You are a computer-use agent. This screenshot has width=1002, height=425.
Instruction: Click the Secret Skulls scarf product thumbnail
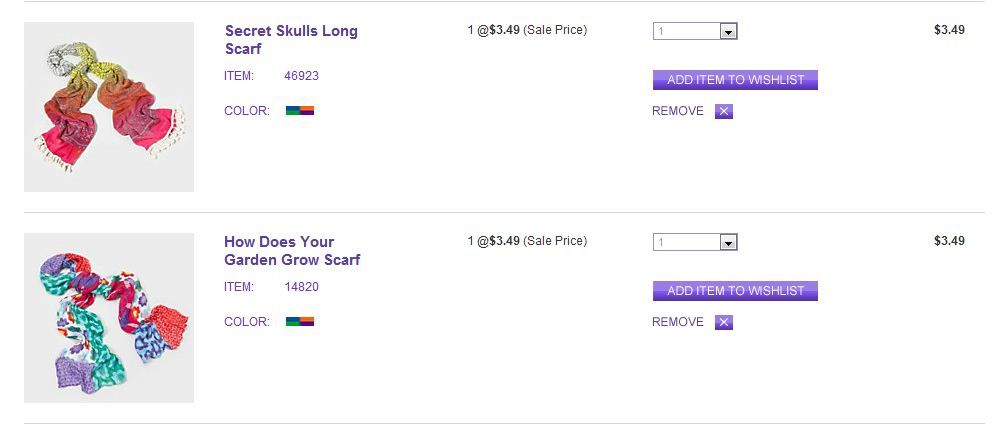tap(109, 107)
